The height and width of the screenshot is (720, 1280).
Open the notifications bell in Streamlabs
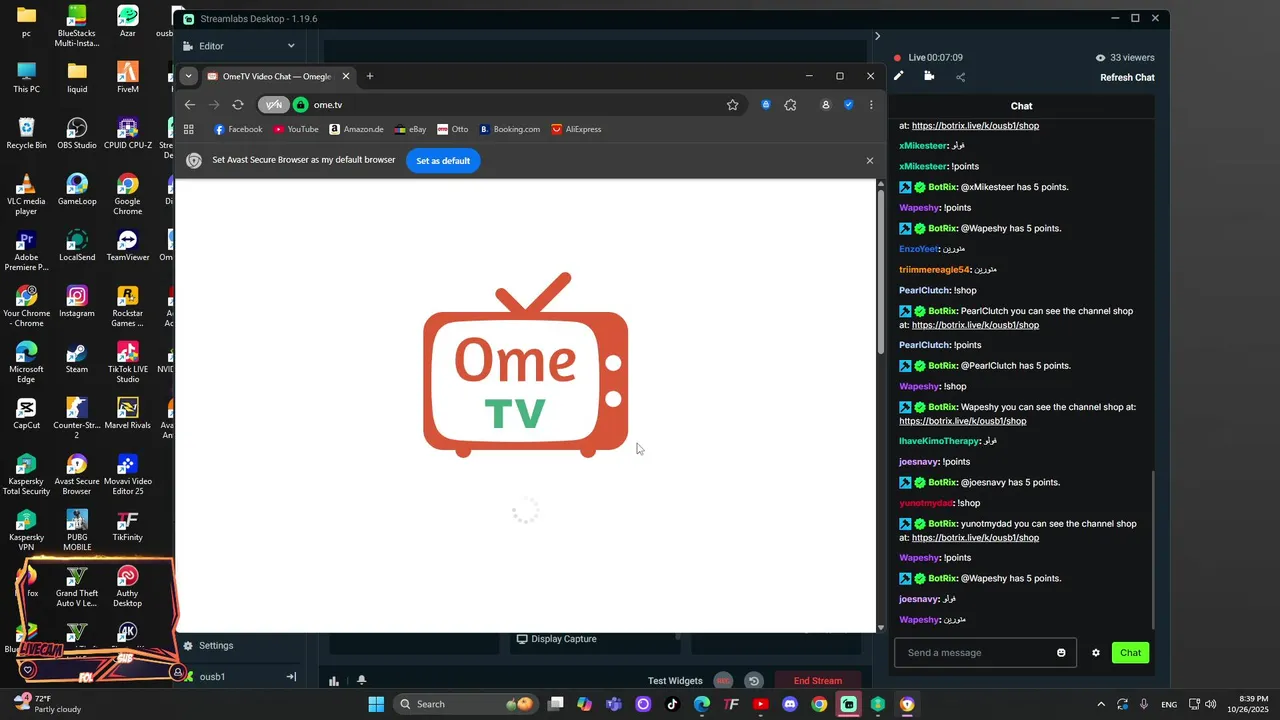tap(361, 681)
